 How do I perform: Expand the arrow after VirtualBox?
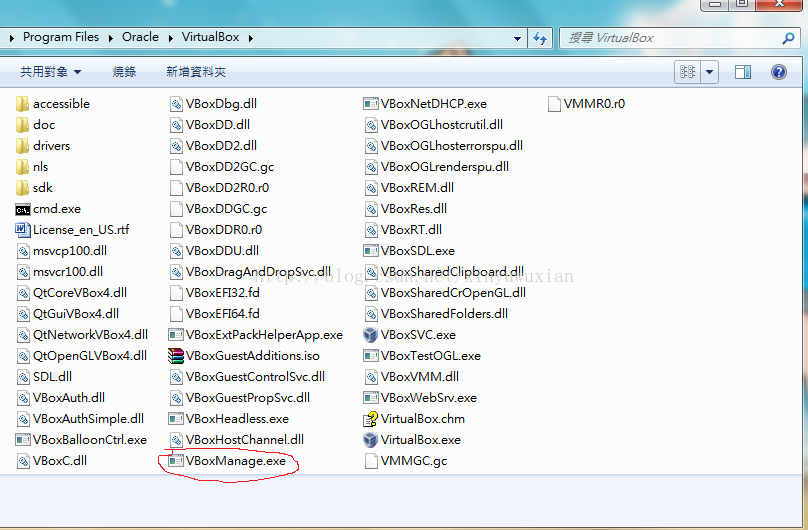(x=250, y=38)
